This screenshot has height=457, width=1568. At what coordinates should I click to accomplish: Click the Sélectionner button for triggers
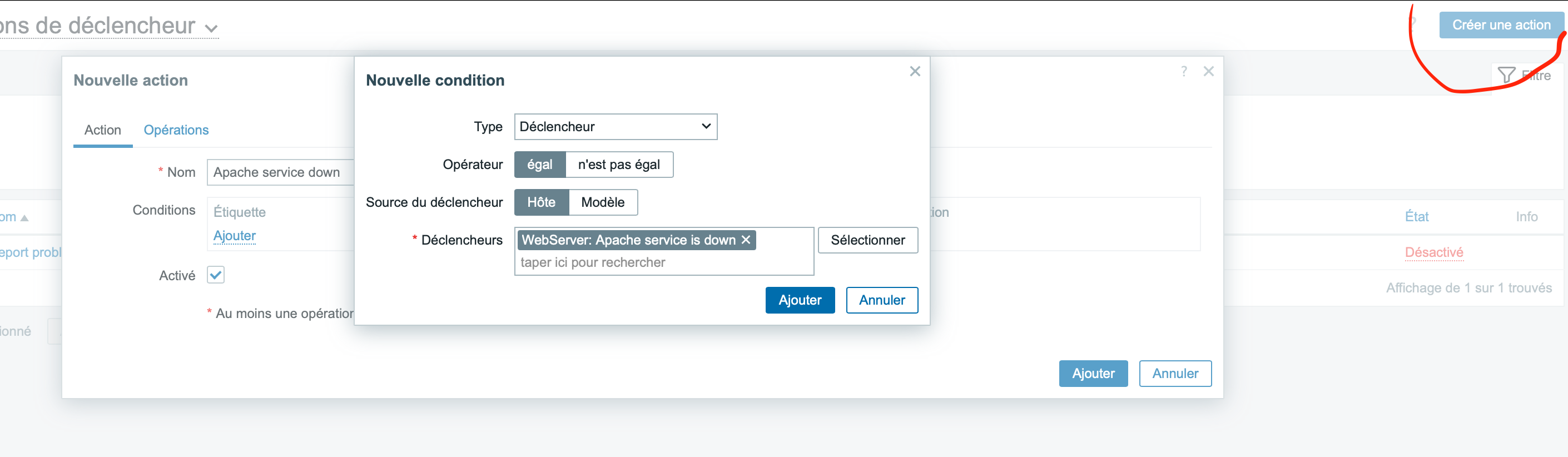[x=867, y=240]
